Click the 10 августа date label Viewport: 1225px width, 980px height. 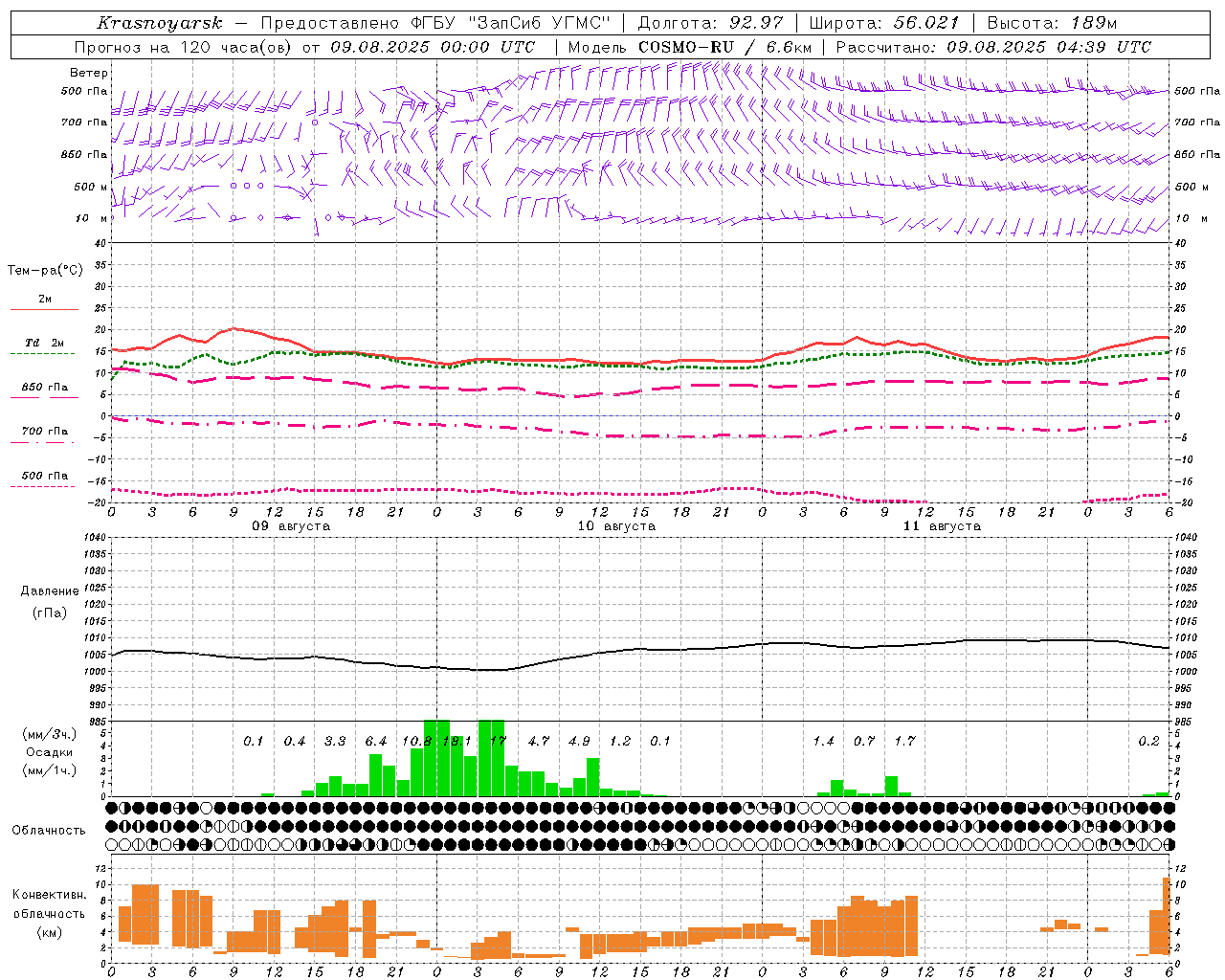pos(616,526)
